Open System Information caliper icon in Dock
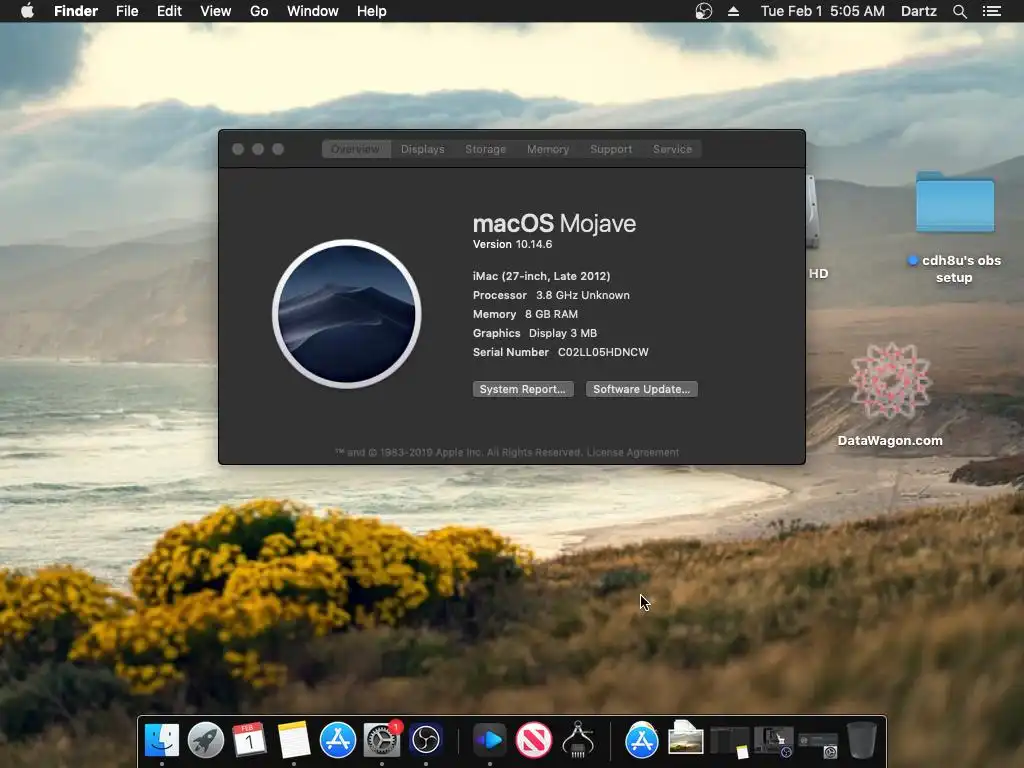1024x768 pixels. pos(577,740)
